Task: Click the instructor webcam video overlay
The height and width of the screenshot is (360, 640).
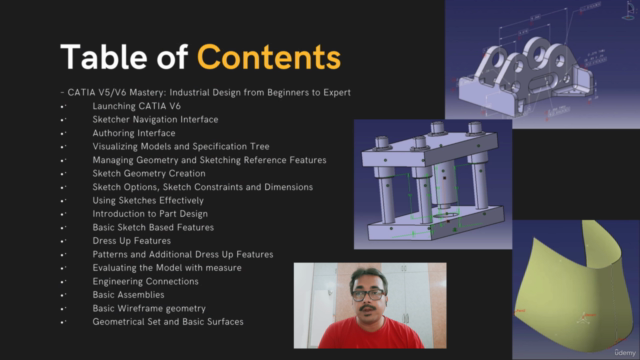Action: [x=370, y=305]
